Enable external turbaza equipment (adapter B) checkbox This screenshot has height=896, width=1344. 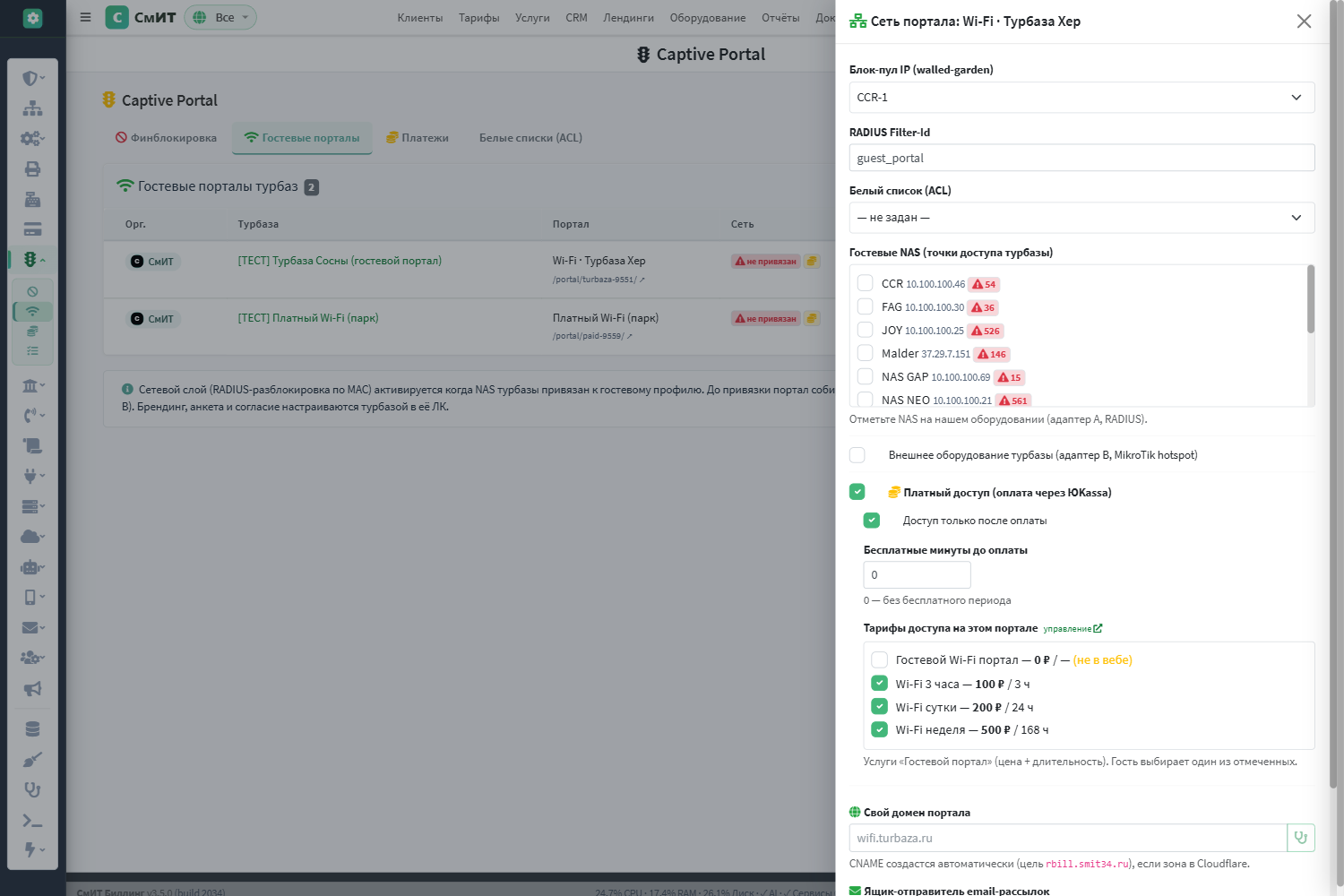pyautogui.click(x=857, y=455)
